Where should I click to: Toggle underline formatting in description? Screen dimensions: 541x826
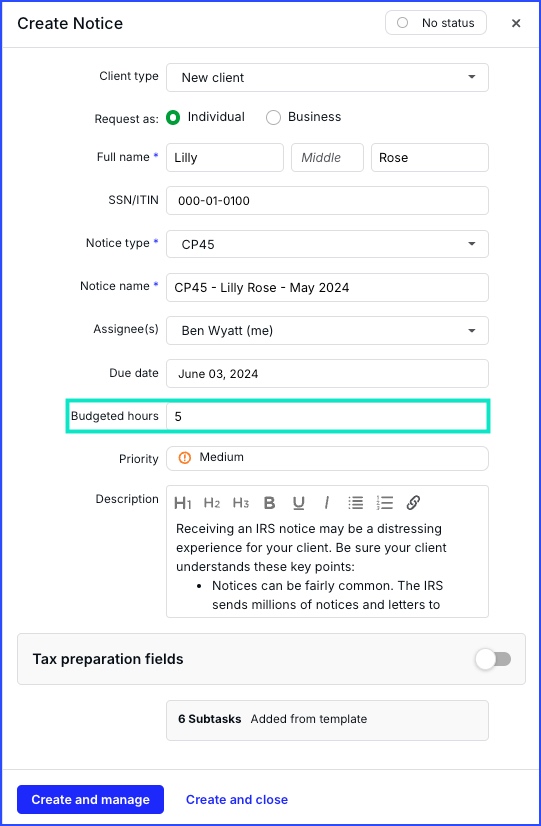click(x=299, y=503)
